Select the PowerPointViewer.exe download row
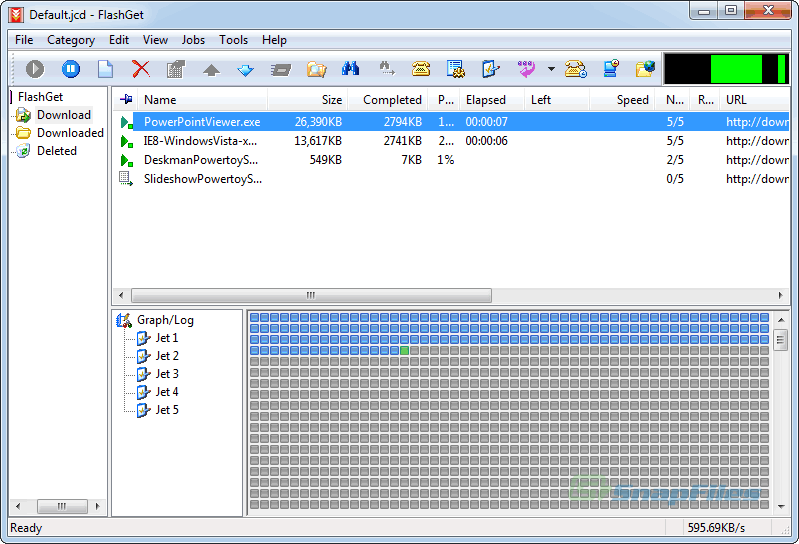This screenshot has width=799, height=544. click(x=451, y=122)
